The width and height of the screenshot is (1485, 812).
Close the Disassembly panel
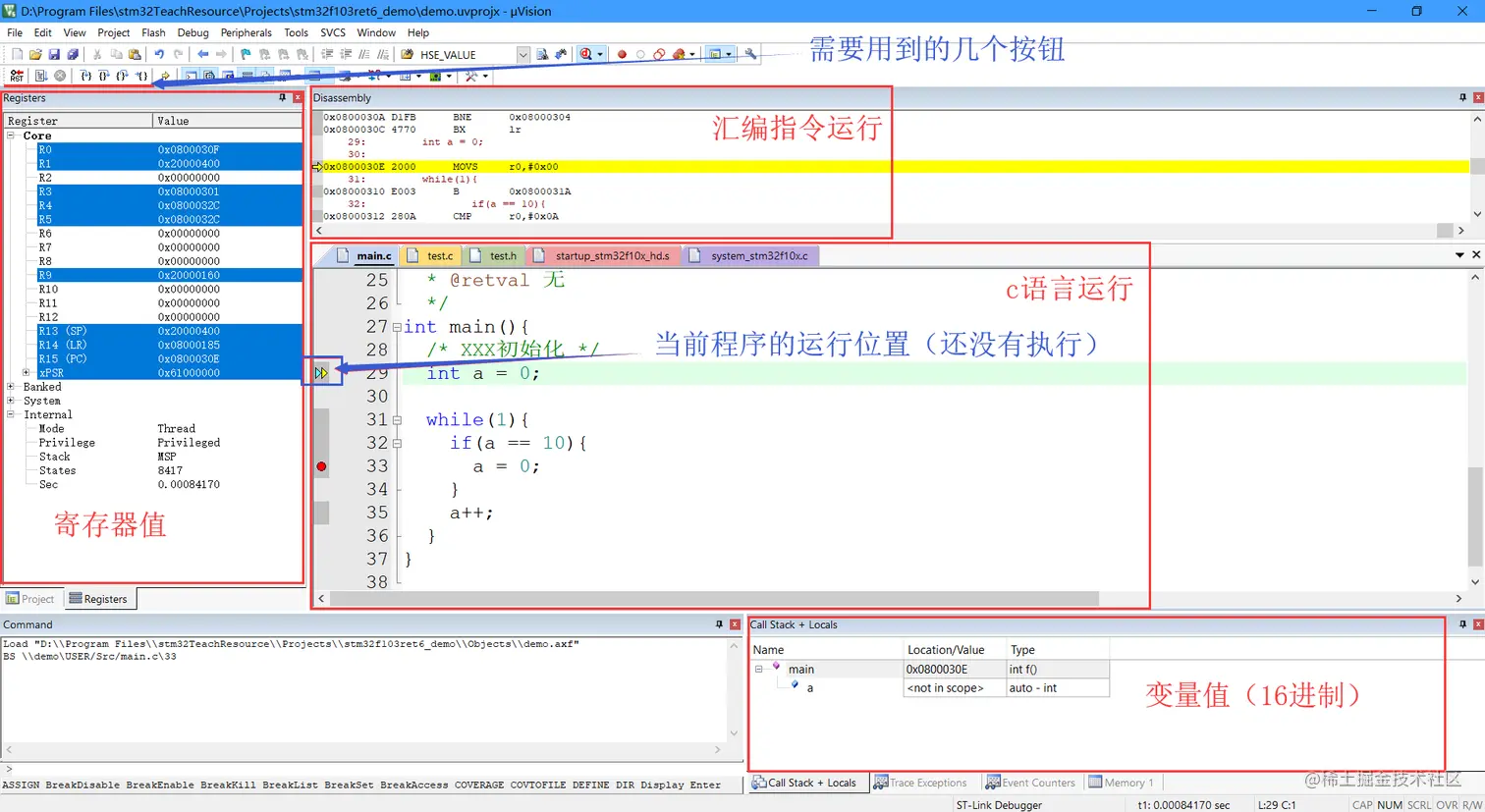(1478, 98)
